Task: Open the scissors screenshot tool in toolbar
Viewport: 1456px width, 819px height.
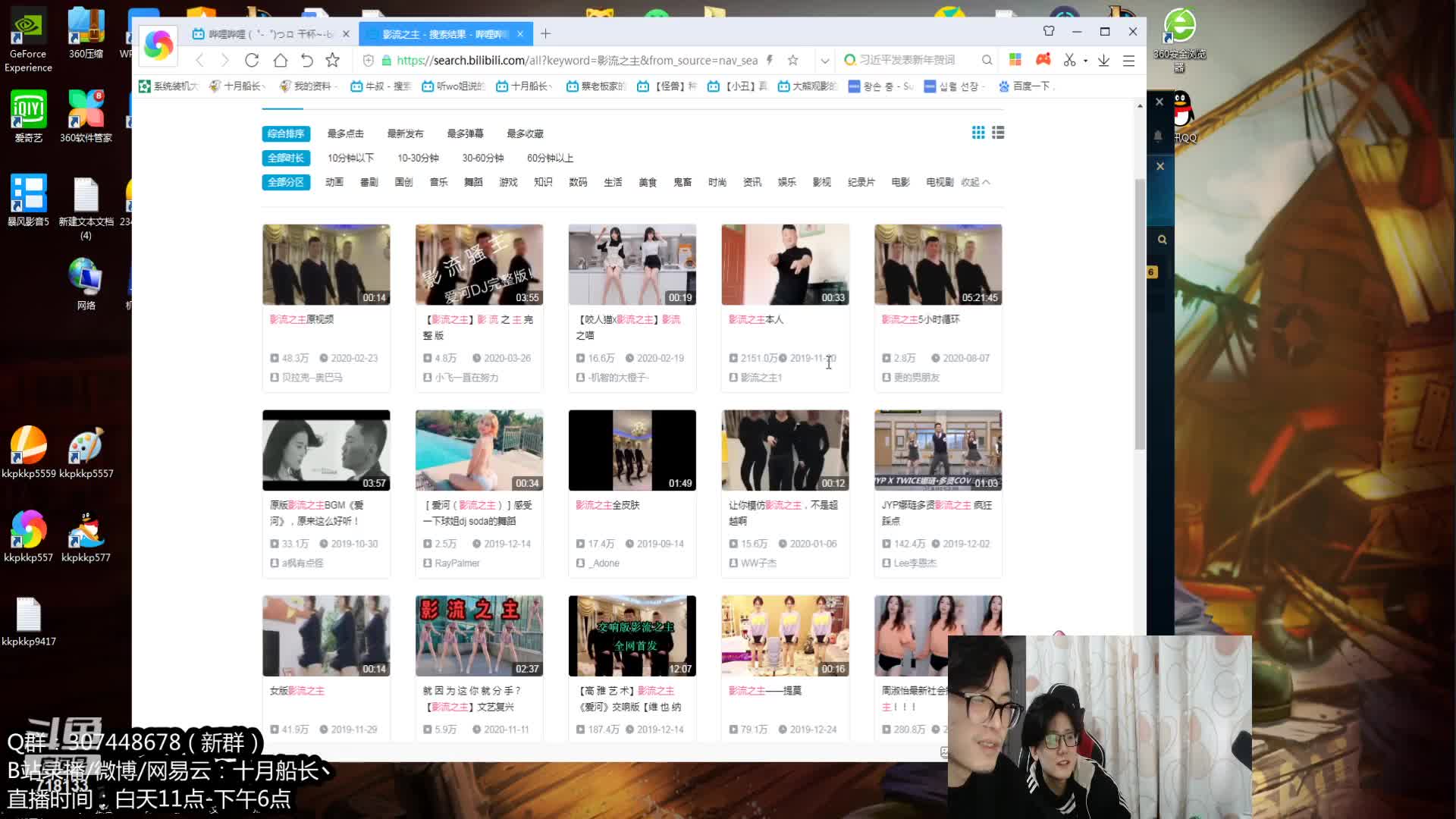Action: point(1068,60)
